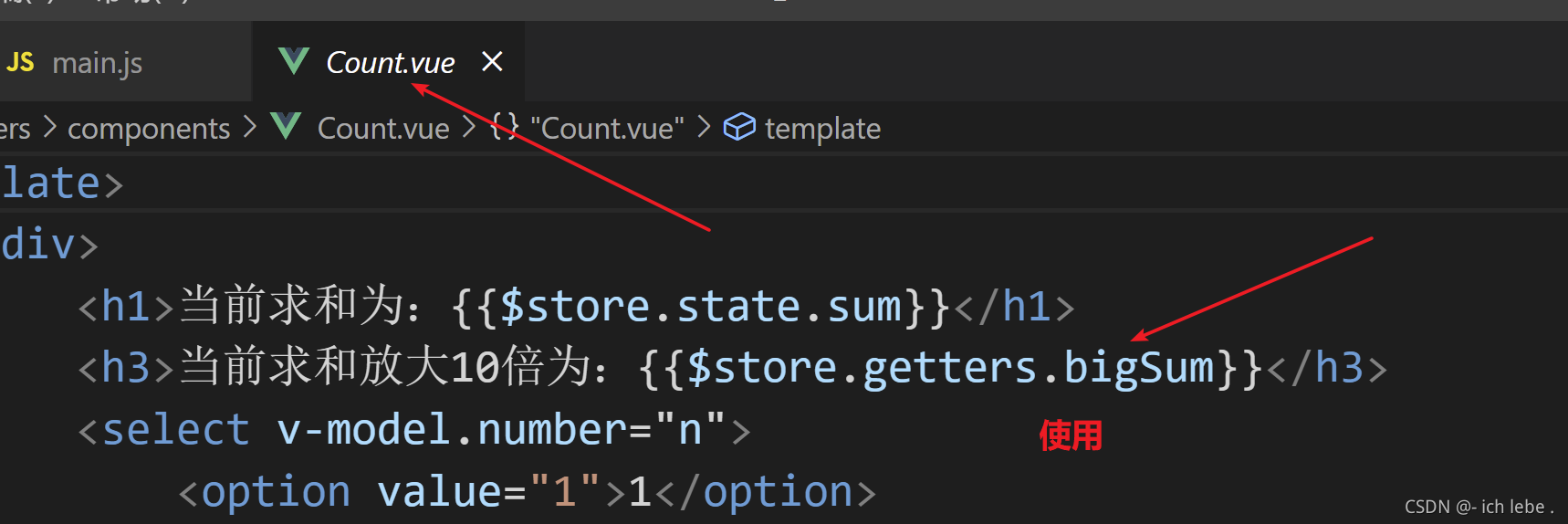The width and height of the screenshot is (1568, 524).
Task: Click the value="1" attribute
Action: click(488, 492)
